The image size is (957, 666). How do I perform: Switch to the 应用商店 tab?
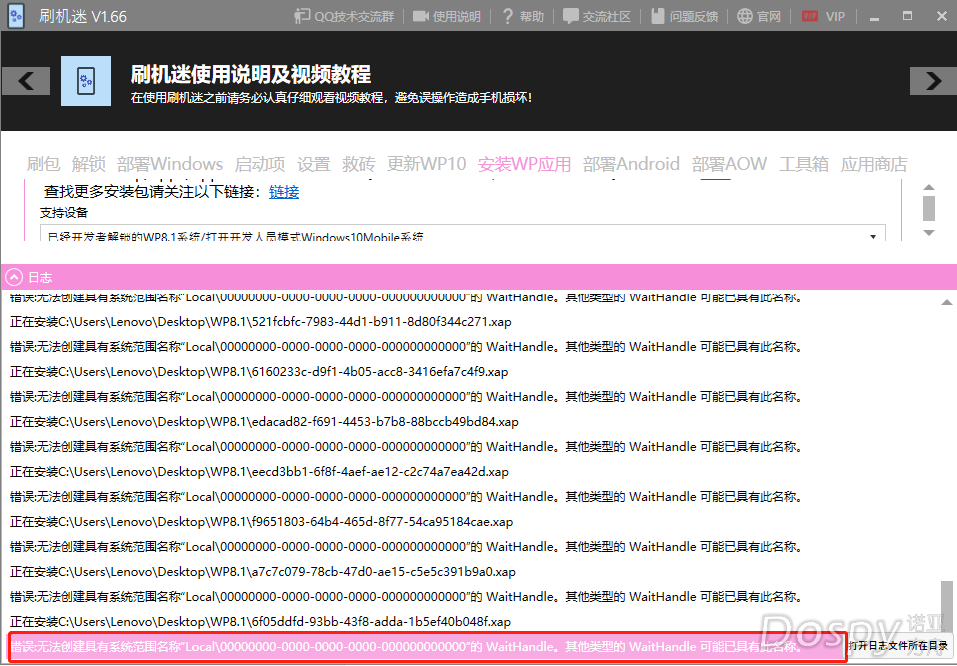[x=874, y=164]
